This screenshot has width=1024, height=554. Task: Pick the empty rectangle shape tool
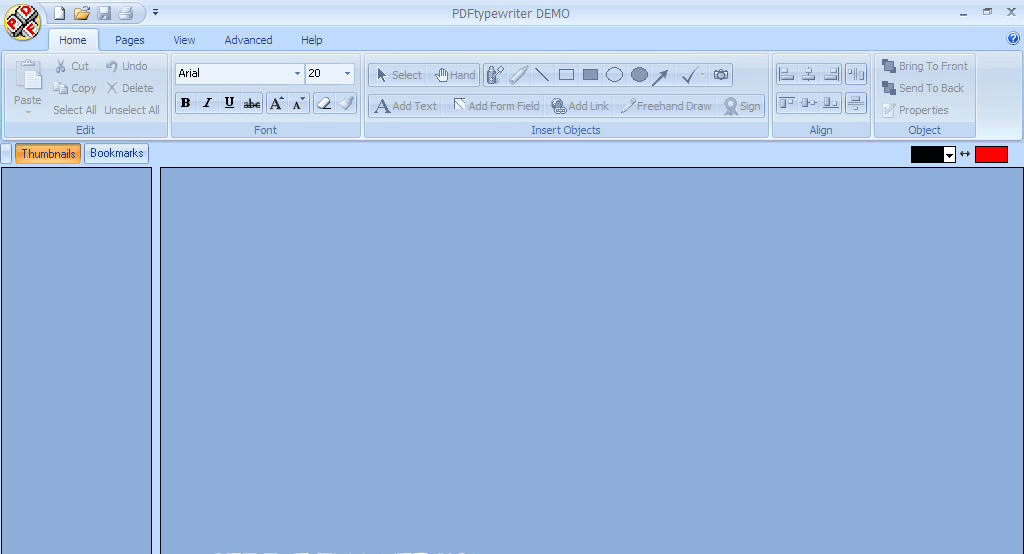pos(566,75)
